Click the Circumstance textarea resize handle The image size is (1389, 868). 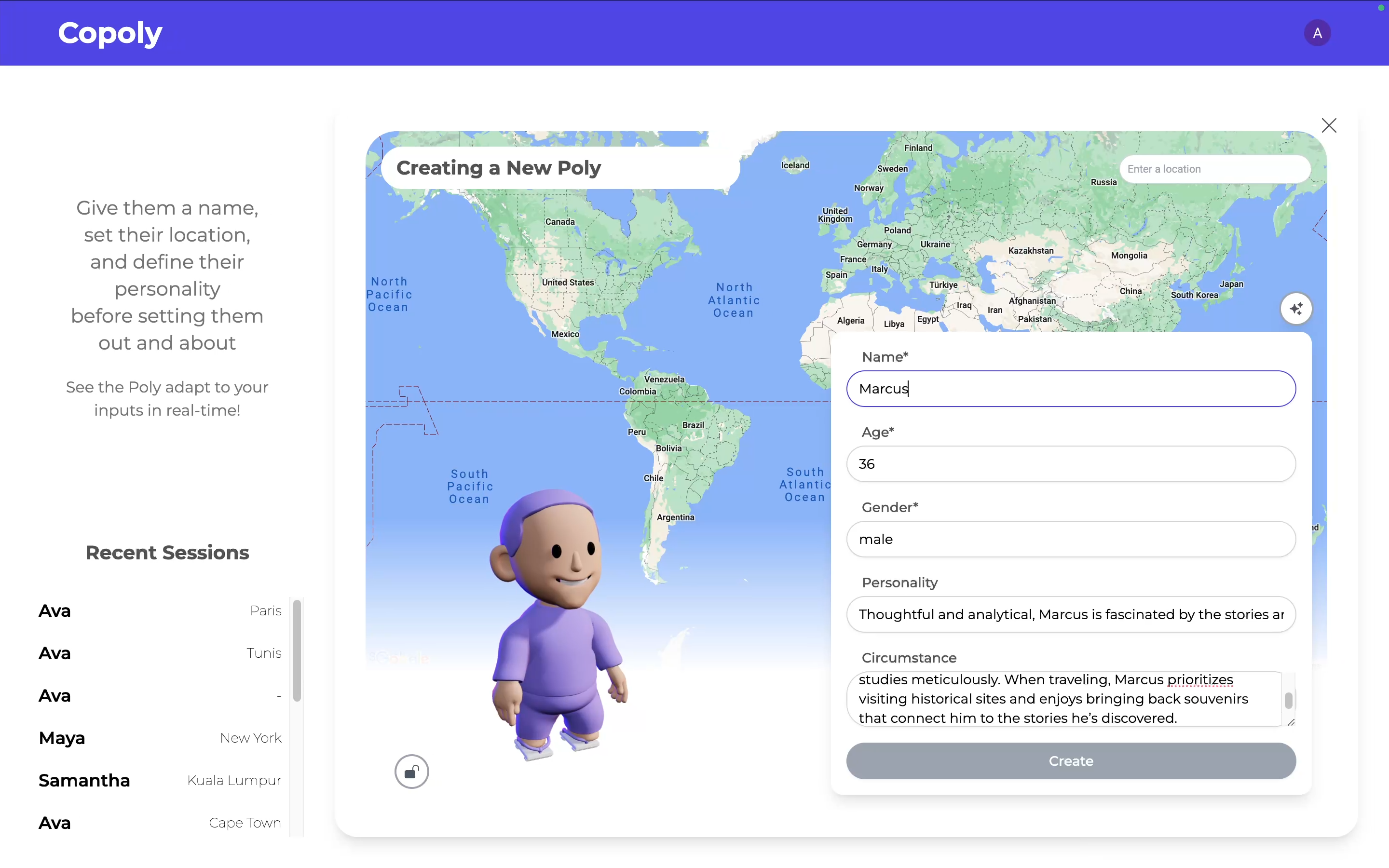pyautogui.click(x=1291, y=722)
